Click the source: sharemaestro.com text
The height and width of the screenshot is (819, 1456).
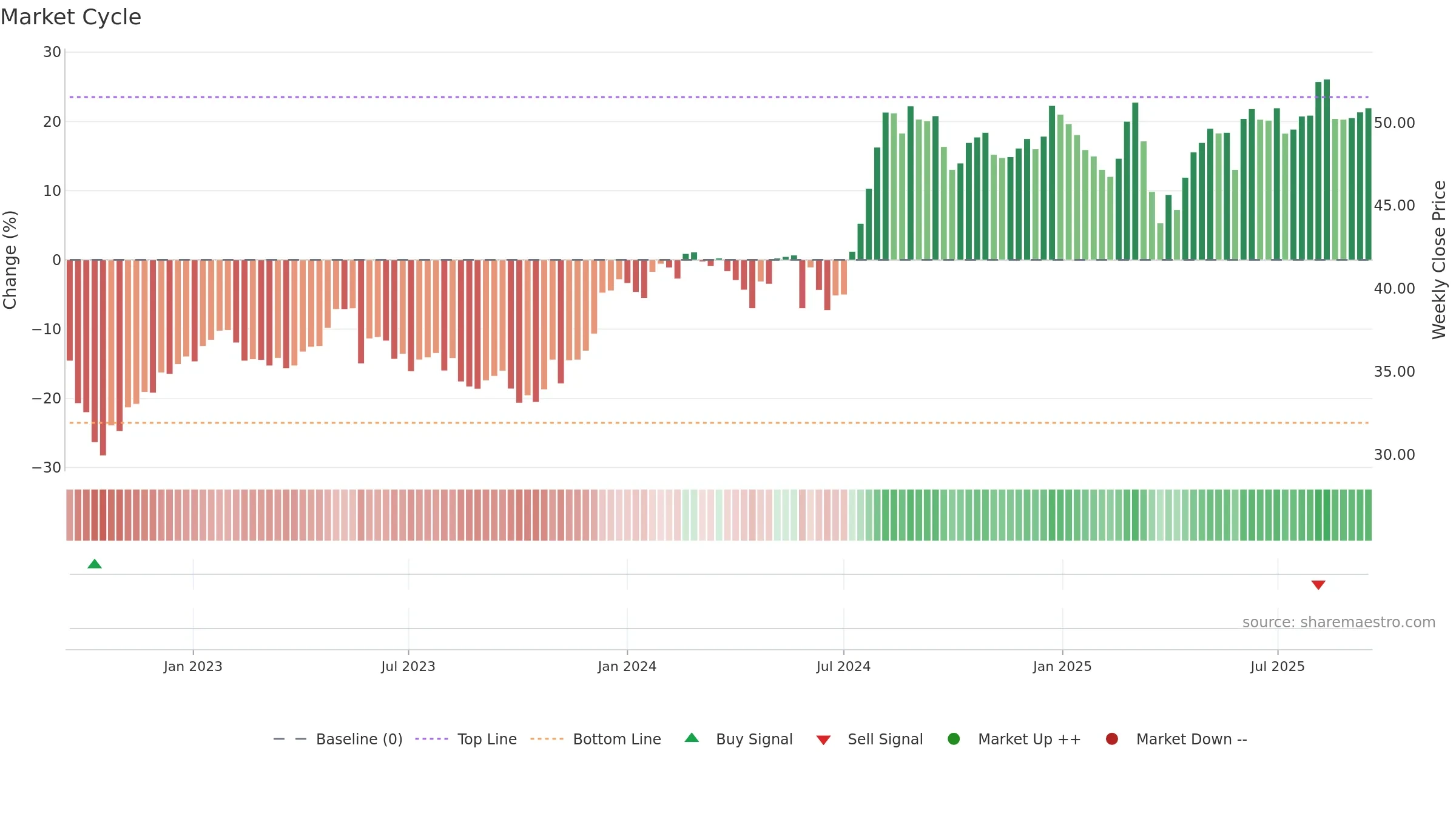pyautogui.click(x=1339, y=622)
